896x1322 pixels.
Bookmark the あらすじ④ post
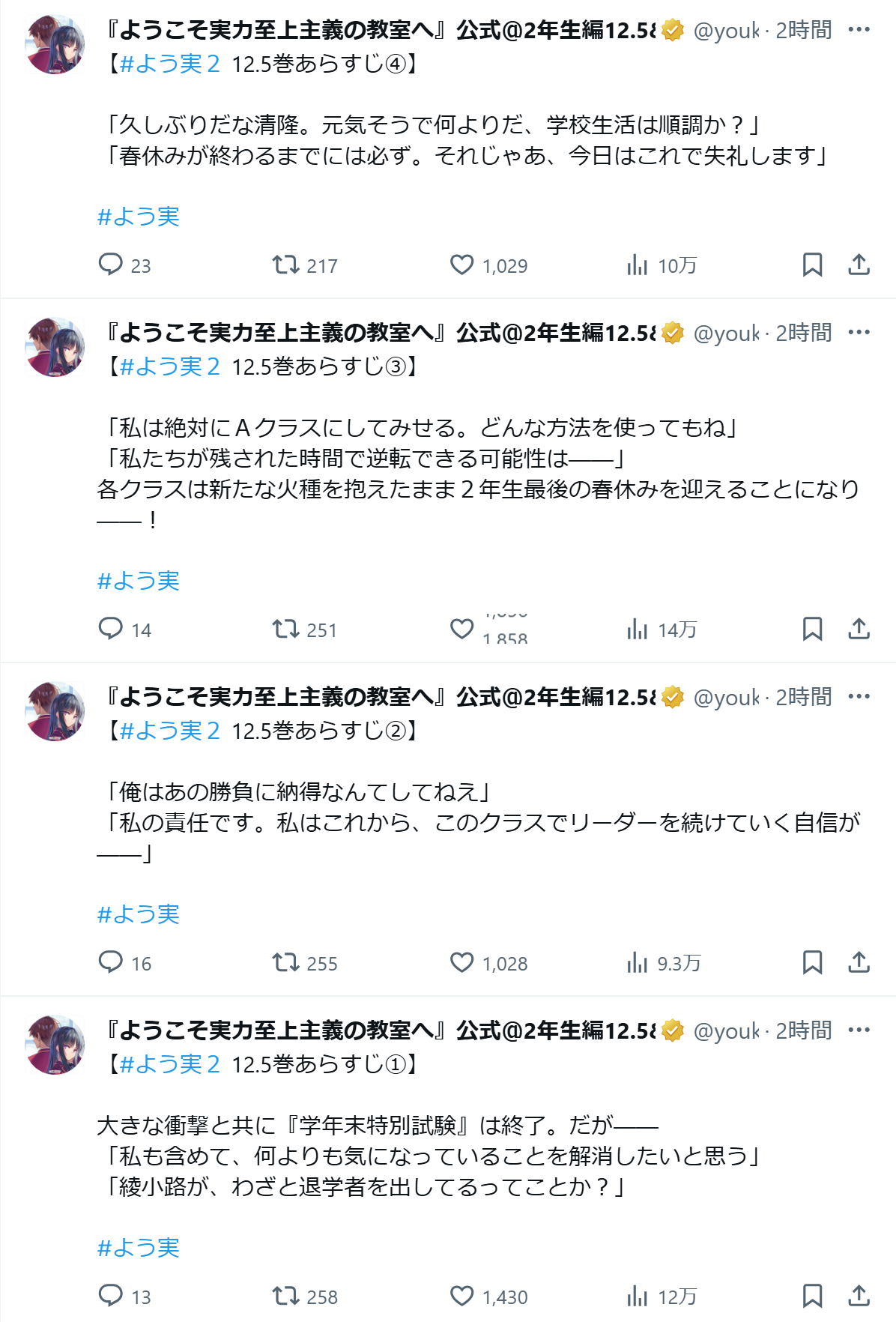[812, 265]
